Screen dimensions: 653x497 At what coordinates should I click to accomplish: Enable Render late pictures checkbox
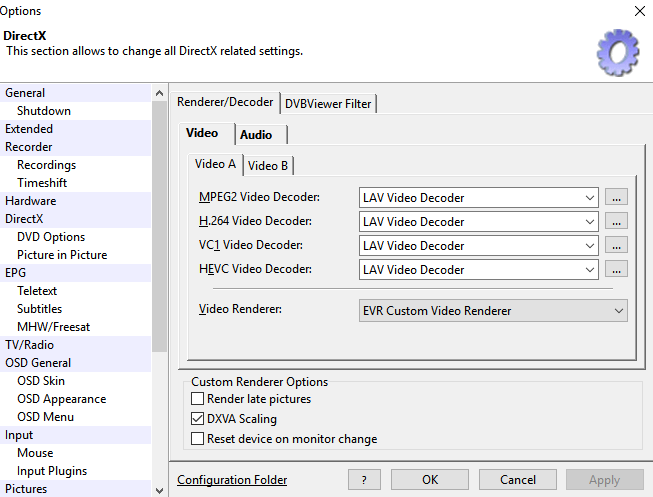197,399
